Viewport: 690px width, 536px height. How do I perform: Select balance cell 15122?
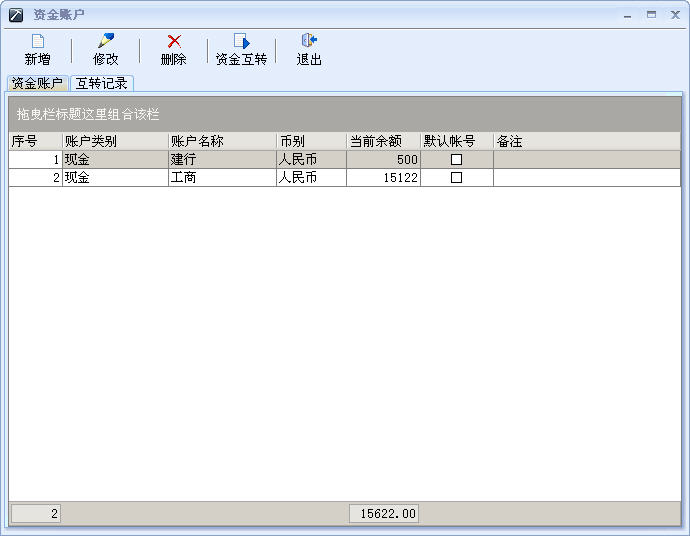coord(383,177)
